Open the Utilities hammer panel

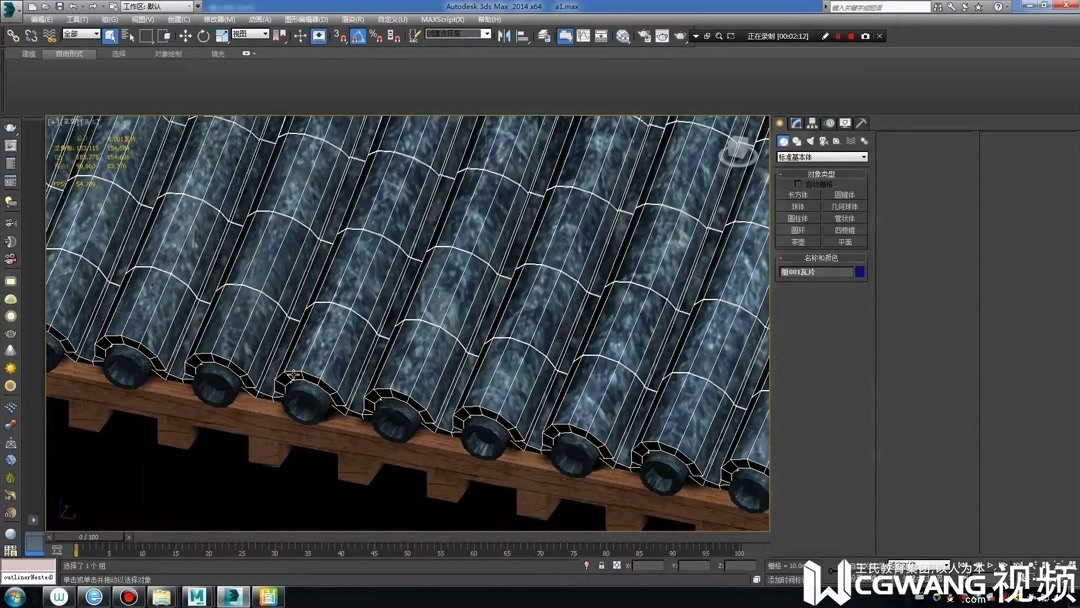pos(861,123)
